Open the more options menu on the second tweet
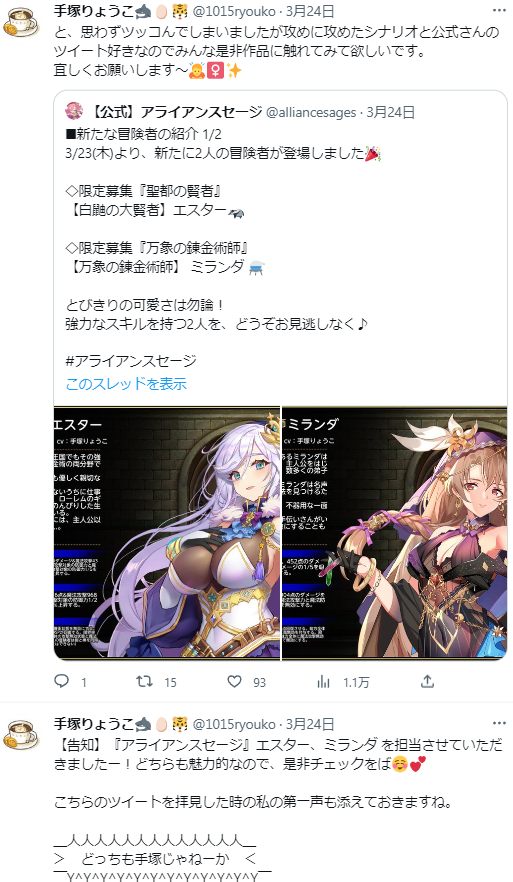Viewport: 513px width, 882px height. pyautogui.click(x=499, y=723)
